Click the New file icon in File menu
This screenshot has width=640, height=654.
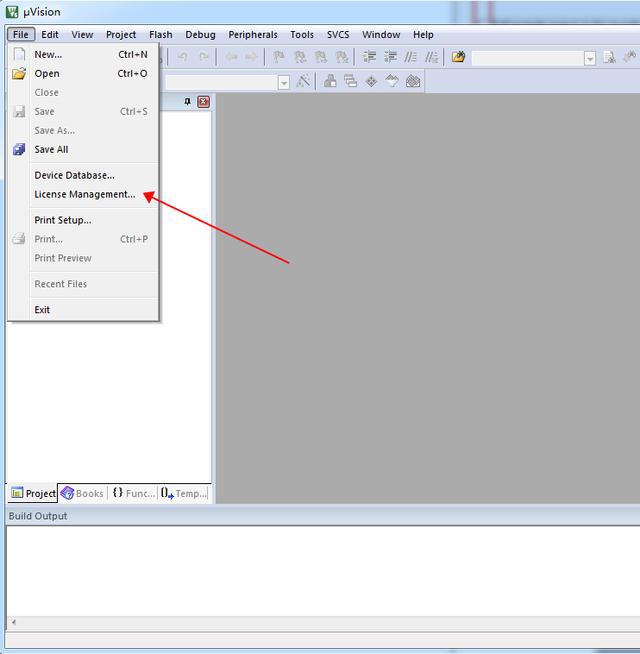(19, 55)
